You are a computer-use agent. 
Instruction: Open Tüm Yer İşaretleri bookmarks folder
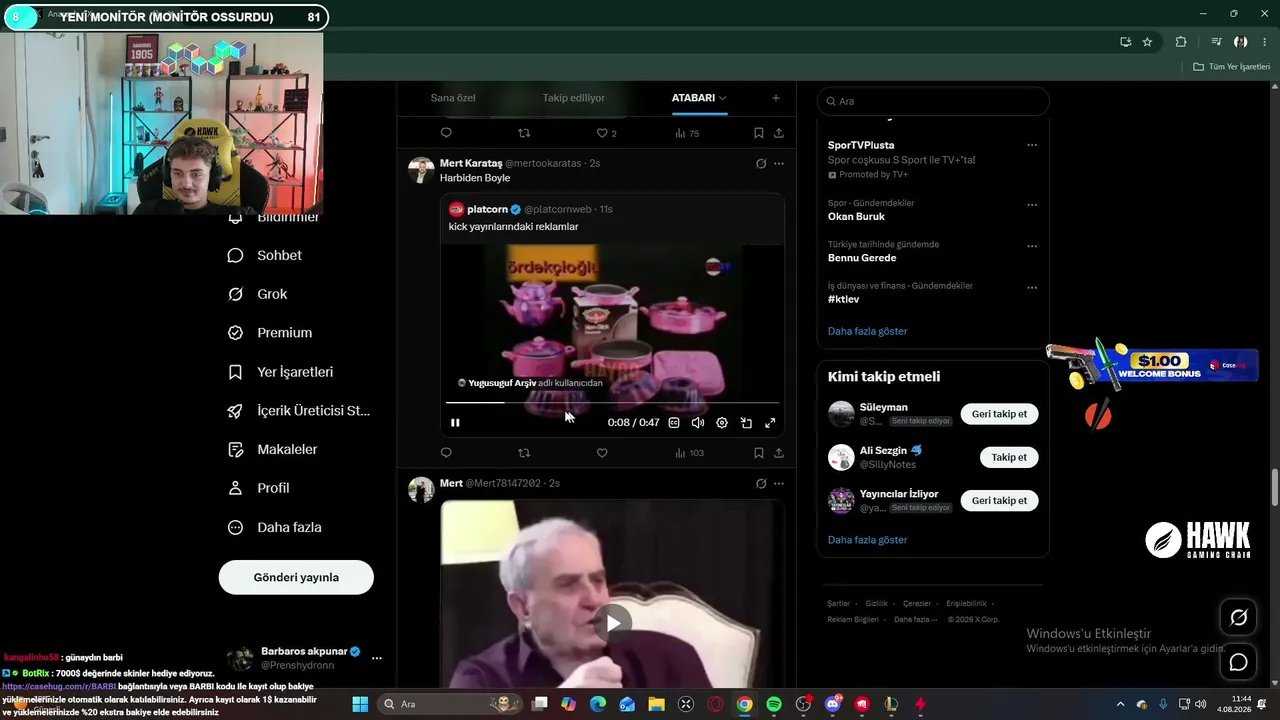(x=1231, y=67)
